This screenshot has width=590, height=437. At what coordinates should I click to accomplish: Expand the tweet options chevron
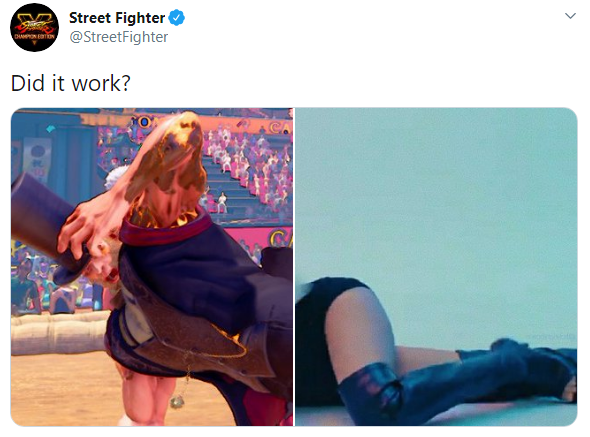[x=570, y=16]
